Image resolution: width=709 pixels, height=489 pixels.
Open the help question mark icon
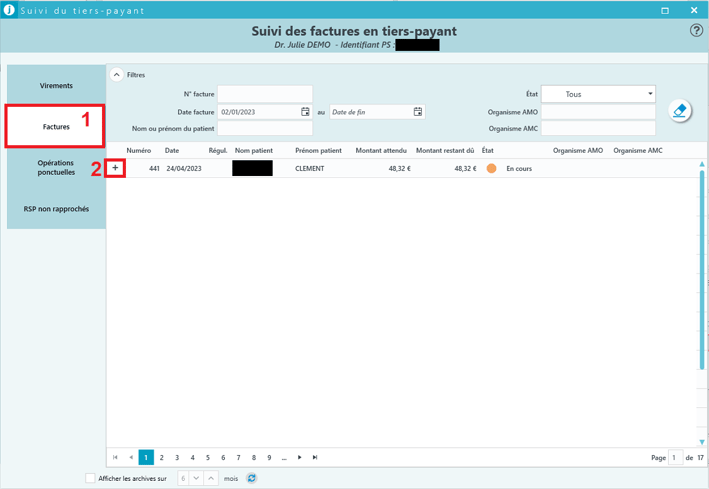(x=696, y=30)
